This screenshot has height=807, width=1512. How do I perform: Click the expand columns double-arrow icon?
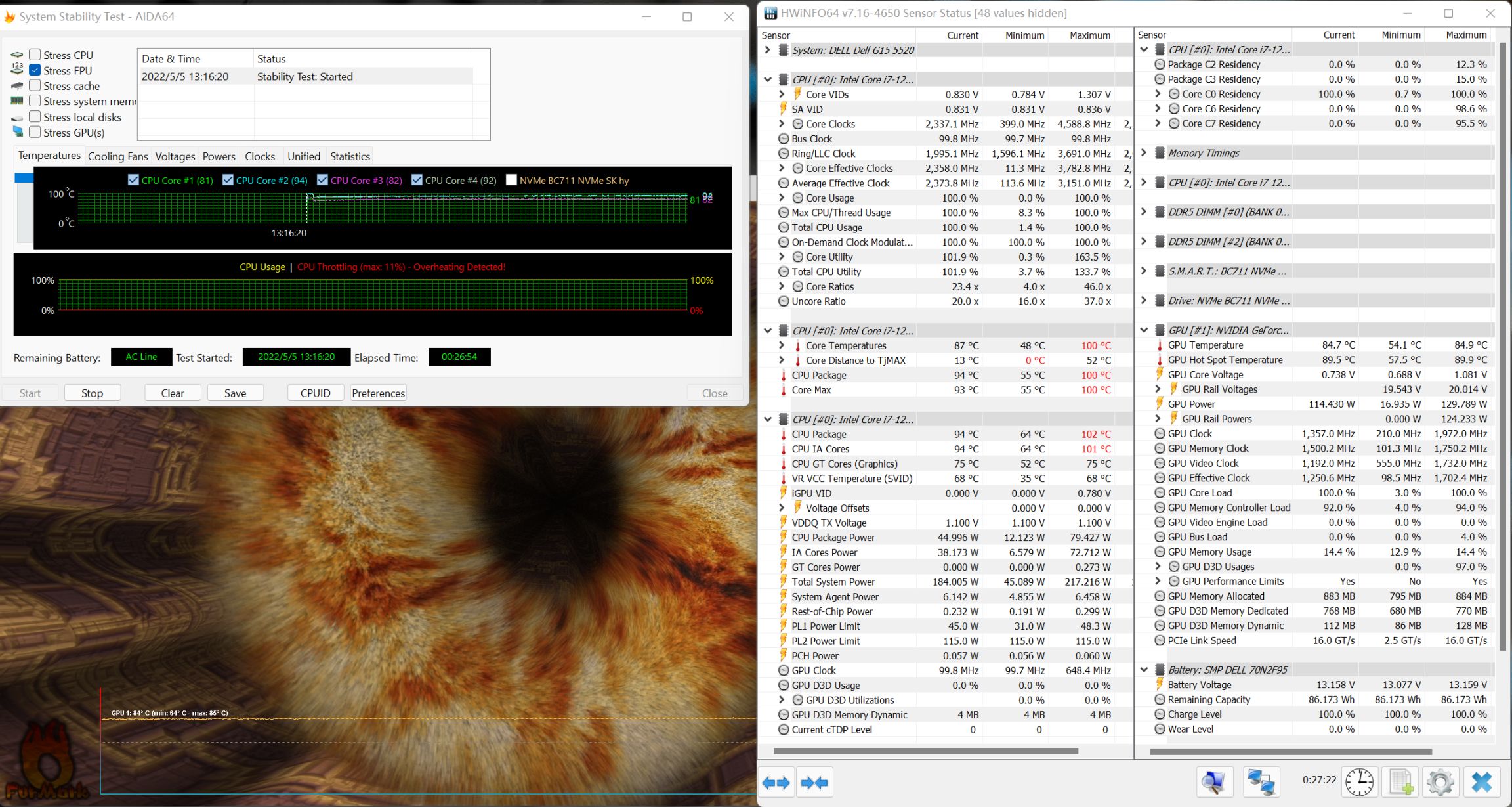[776, 782]
